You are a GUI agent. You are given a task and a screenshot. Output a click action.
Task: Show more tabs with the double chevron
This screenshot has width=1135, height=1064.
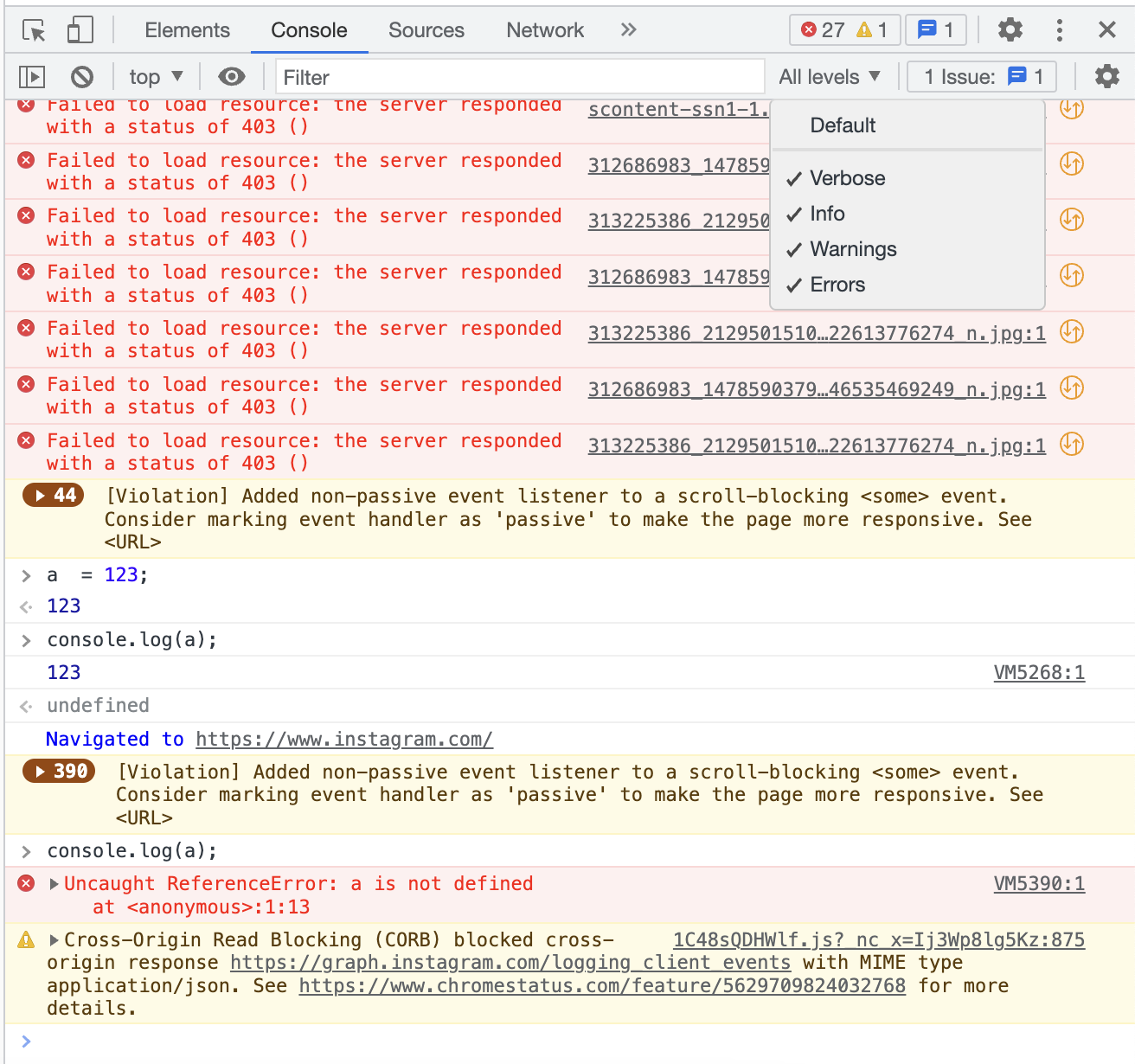click(629, 29)
